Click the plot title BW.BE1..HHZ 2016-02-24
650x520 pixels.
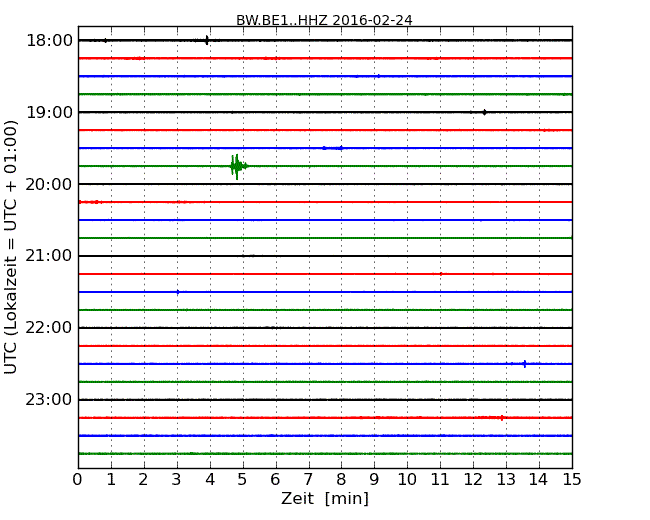(324, 20)
